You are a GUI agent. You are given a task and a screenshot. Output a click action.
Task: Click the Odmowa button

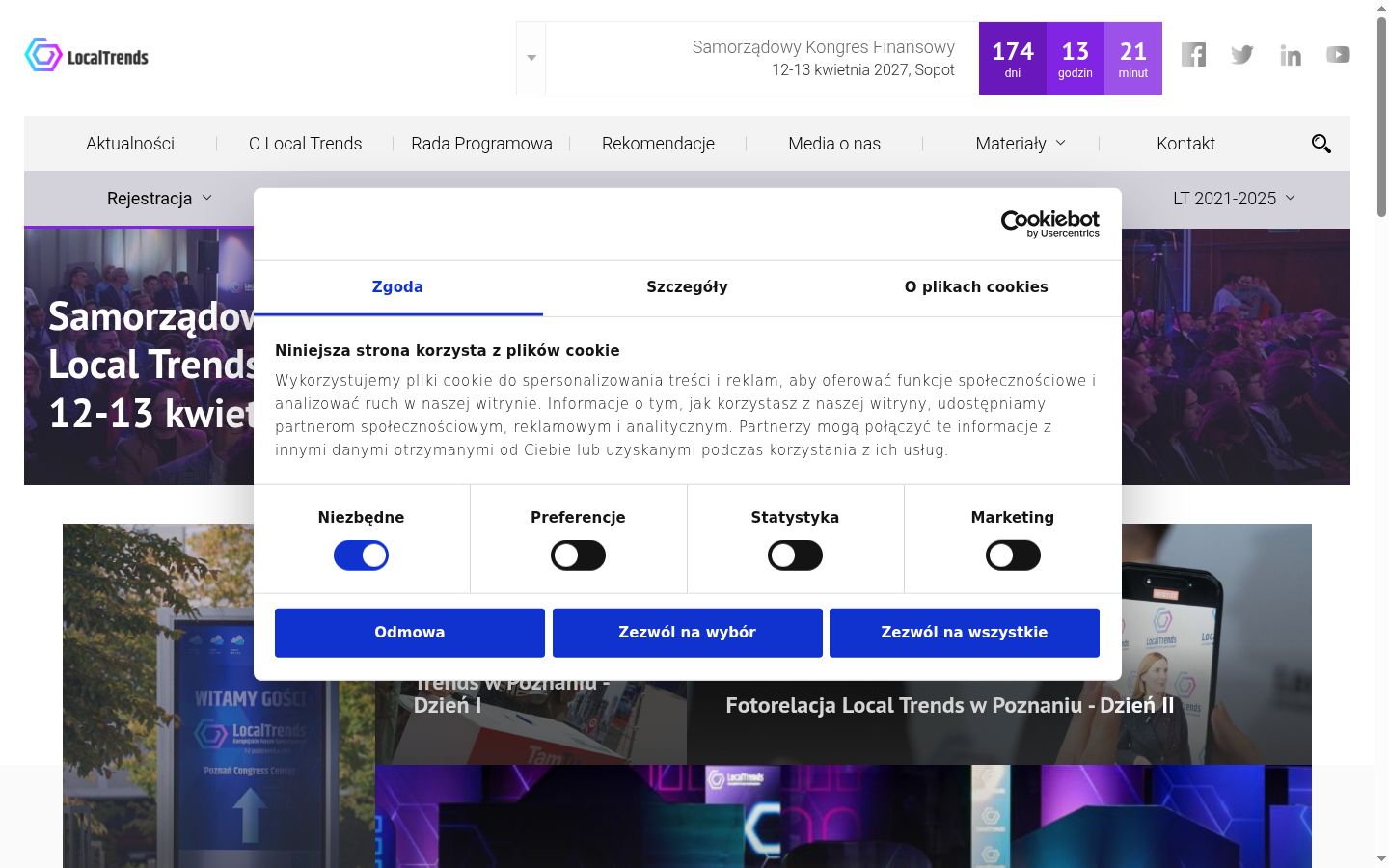[410, 633]
